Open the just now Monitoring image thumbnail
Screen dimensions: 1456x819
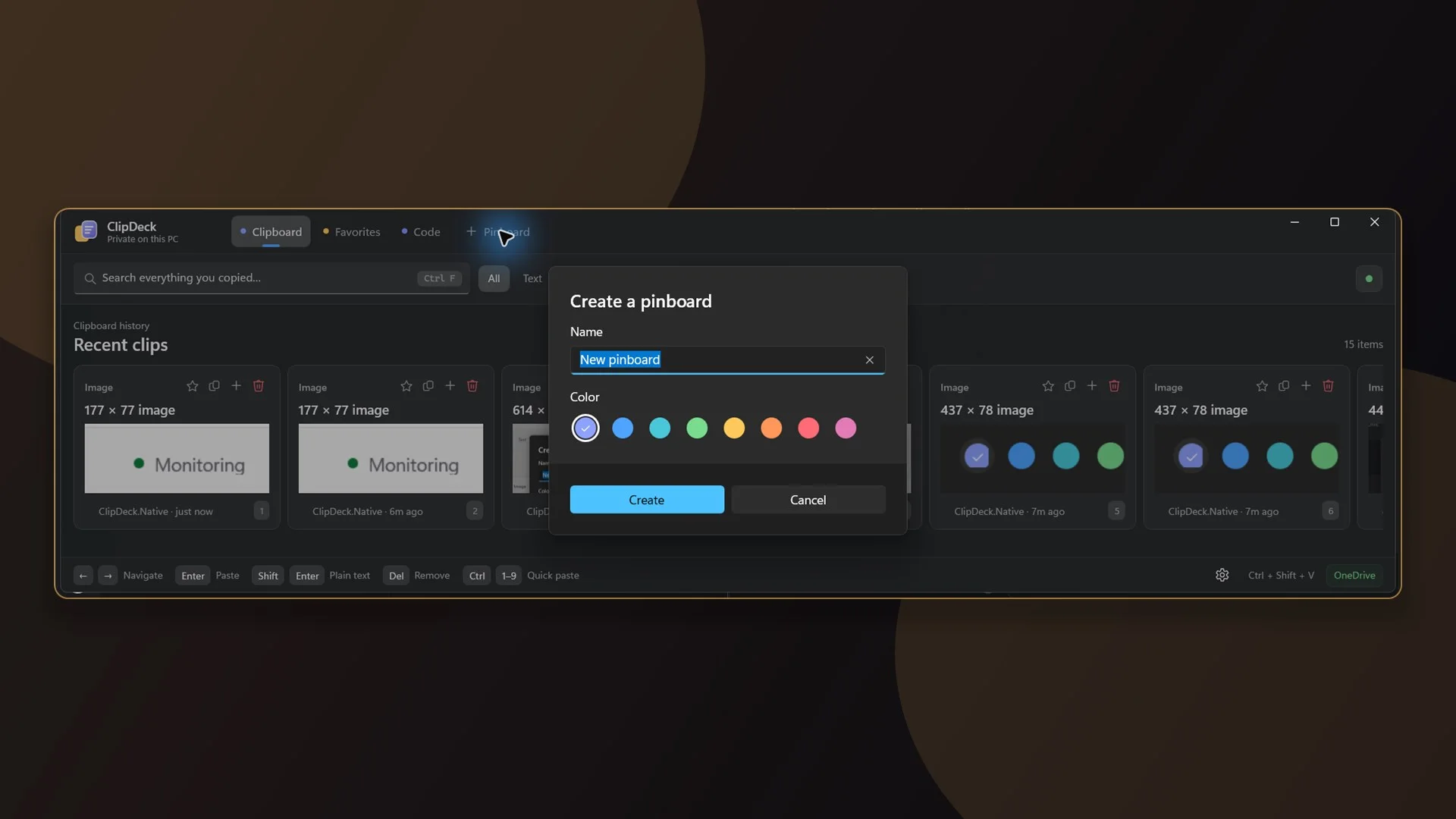click(177, 459)
